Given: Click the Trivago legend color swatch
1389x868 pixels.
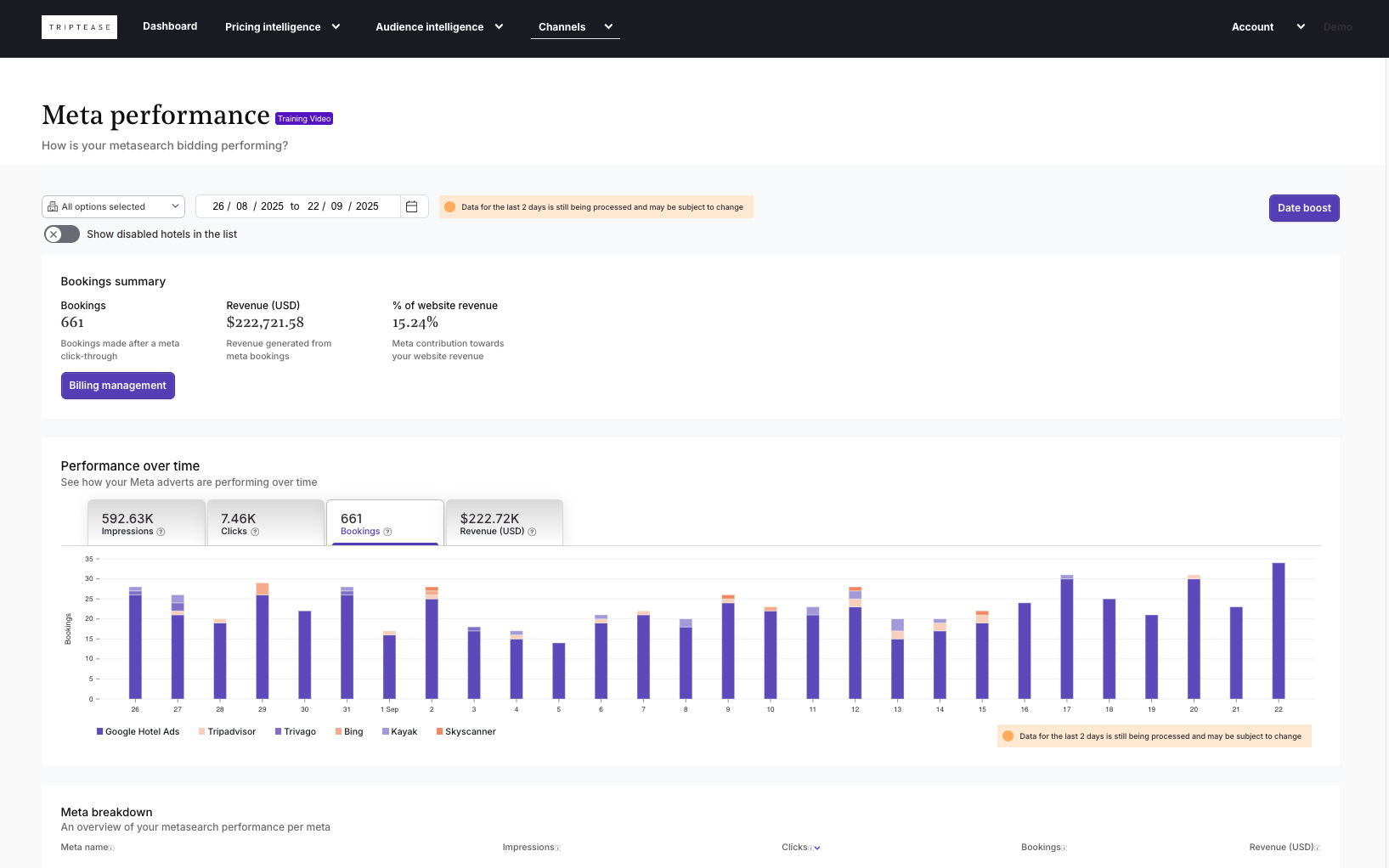Looking at the screenshot, I should (x=278, y=731).
